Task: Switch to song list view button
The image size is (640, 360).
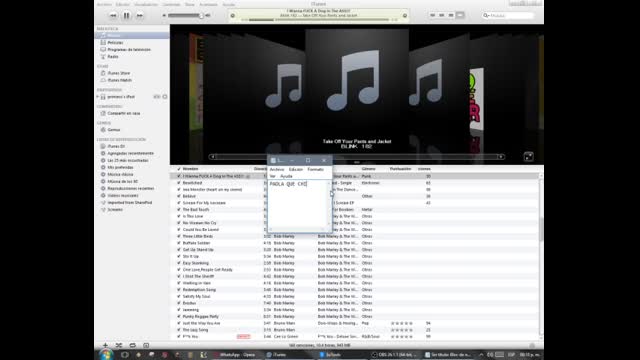Action: click(x=433, y=15)
